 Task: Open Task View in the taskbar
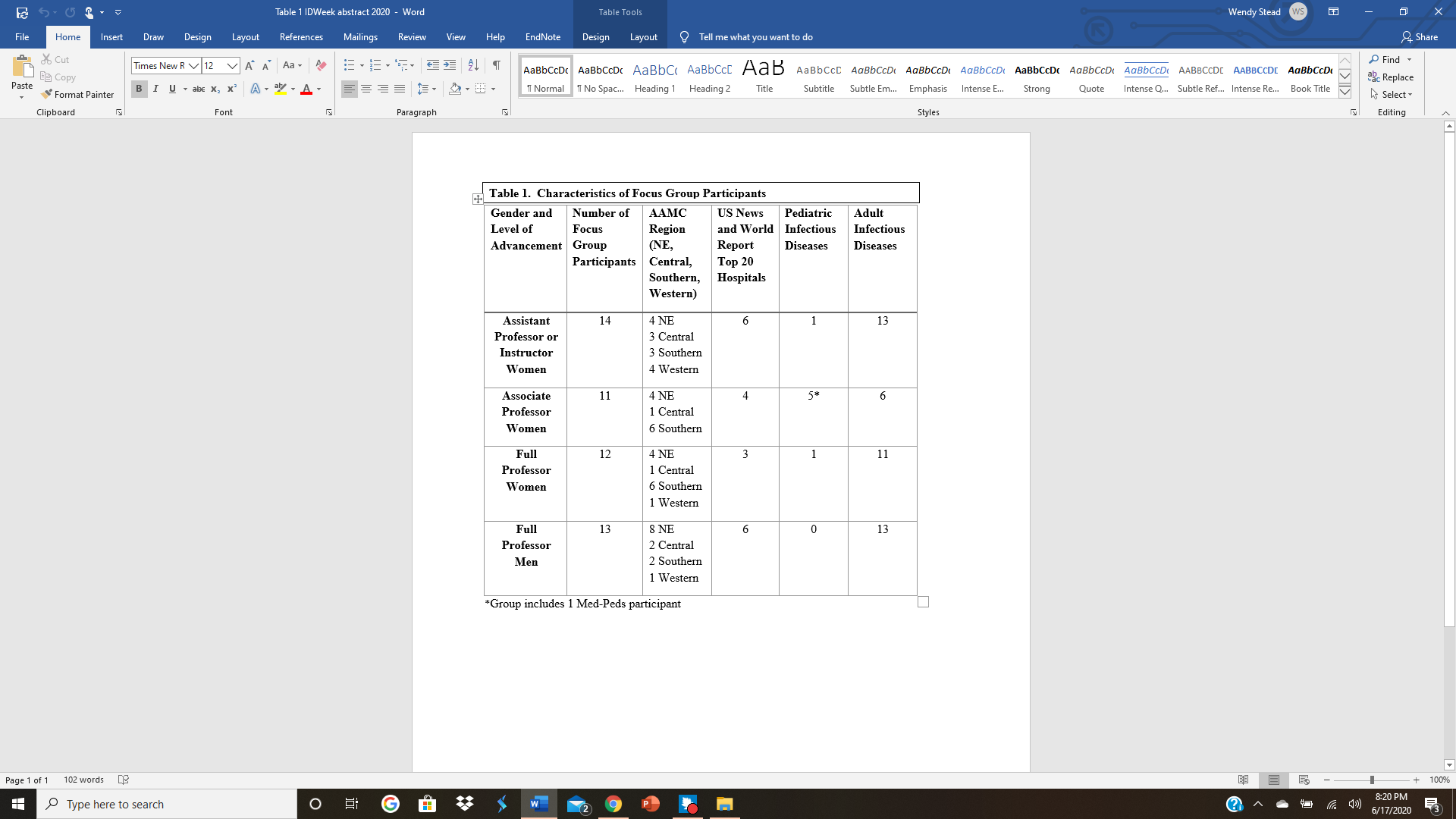coord(352,804)
